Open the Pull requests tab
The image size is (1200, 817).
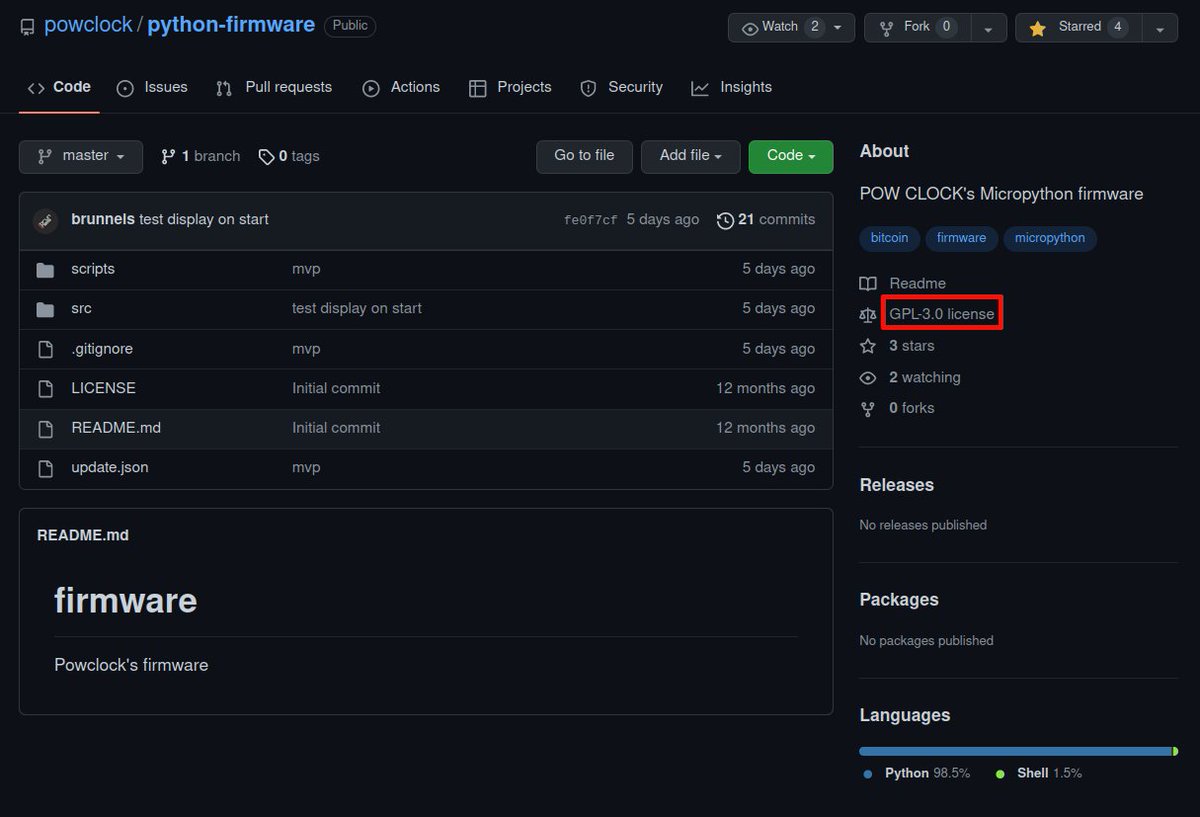pos(274,87)
